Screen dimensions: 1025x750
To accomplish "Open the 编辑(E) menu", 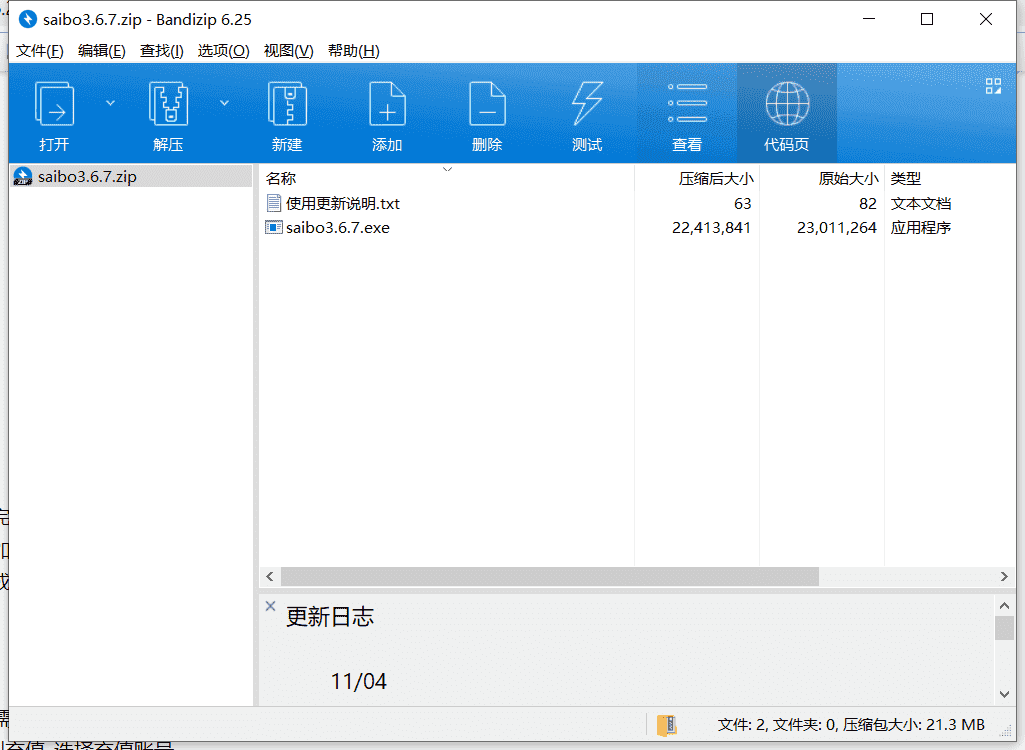I will point(101,50).
